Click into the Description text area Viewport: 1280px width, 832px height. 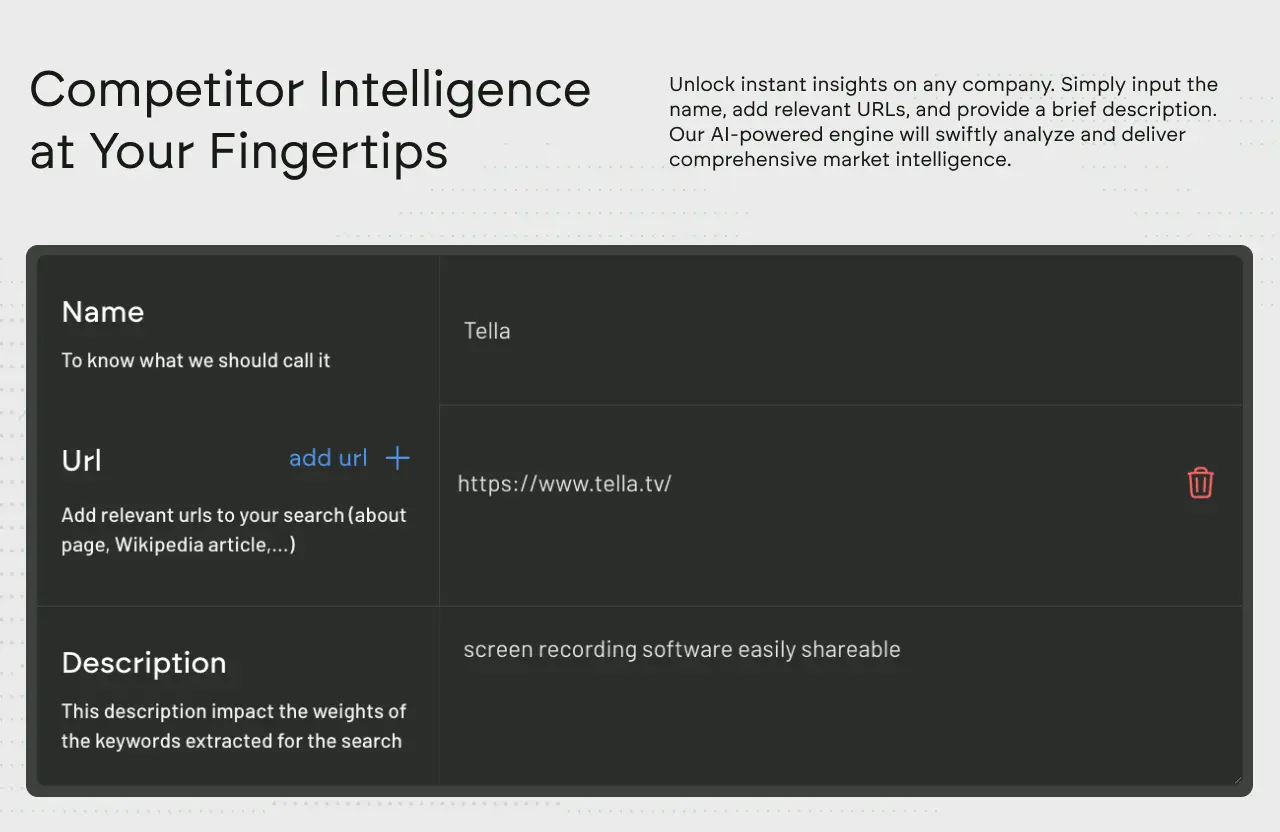(x=840, y=695)
